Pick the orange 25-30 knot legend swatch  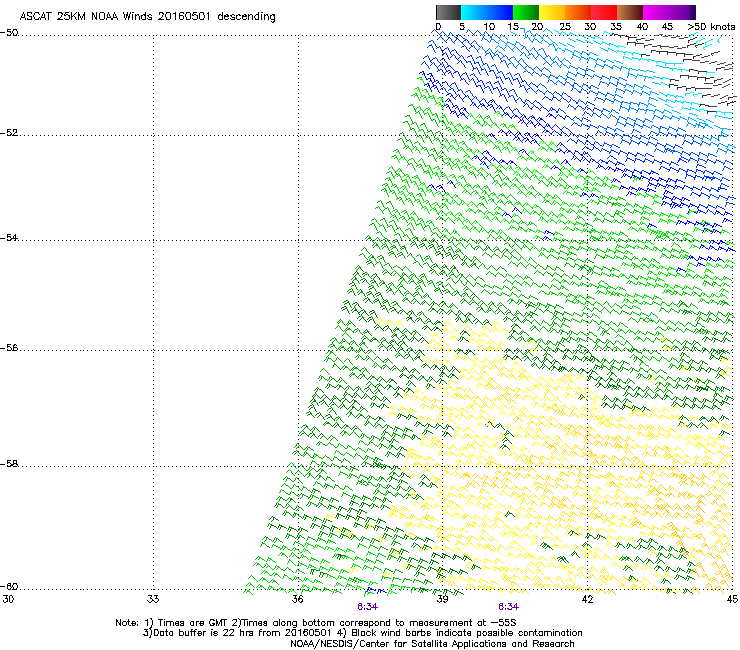(x=578, y=12)
